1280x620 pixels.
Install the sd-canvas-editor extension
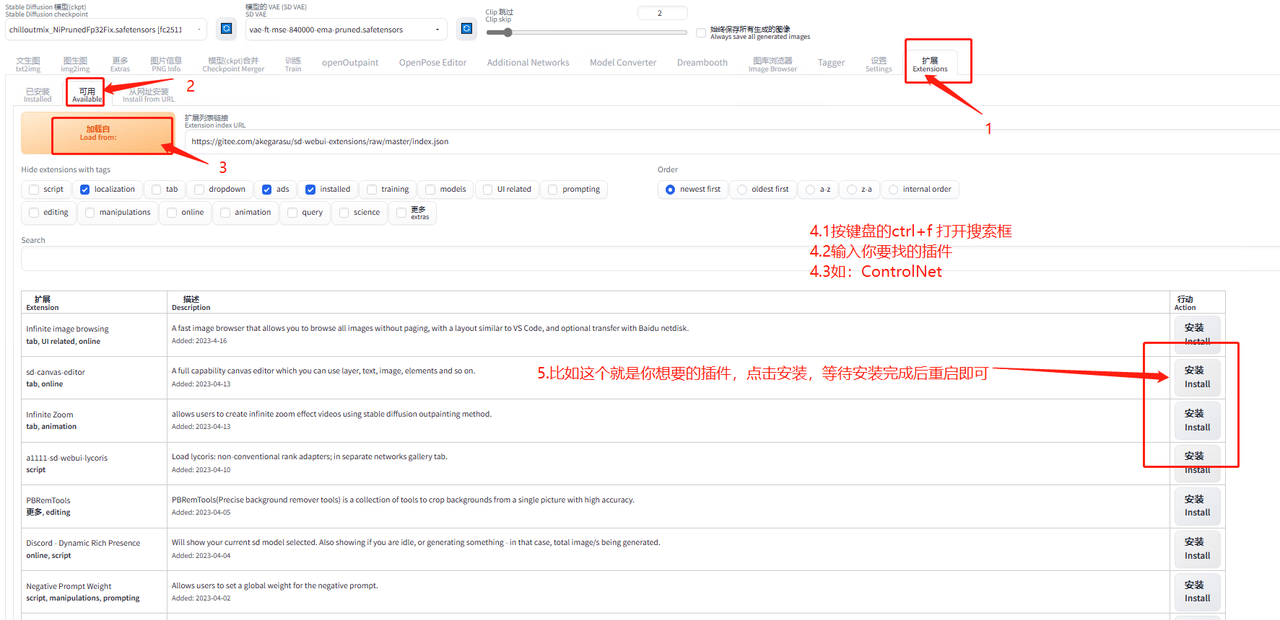coord(1197,377)
